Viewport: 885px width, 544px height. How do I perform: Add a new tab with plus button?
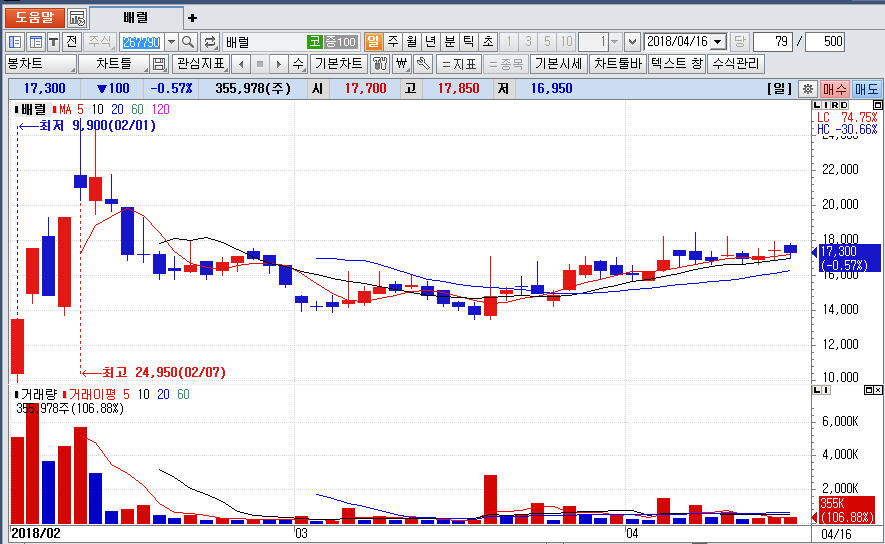[x=193, y=18]
